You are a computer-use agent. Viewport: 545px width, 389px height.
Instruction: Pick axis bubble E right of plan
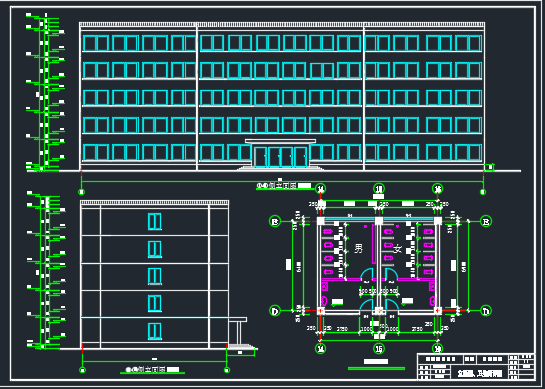point(486,221)
